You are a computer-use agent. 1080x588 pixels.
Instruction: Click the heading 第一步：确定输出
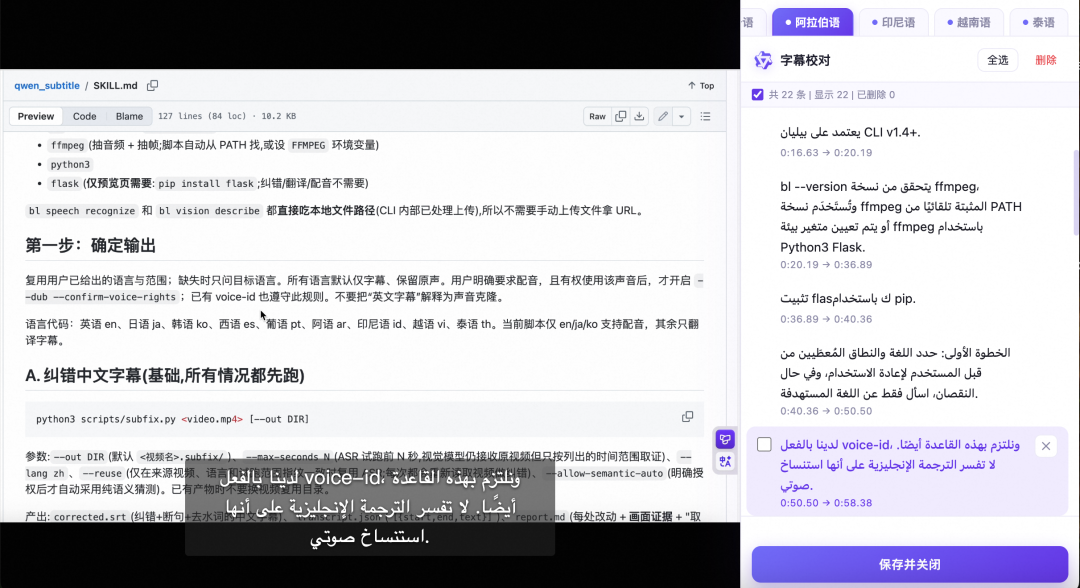[90, 246]
